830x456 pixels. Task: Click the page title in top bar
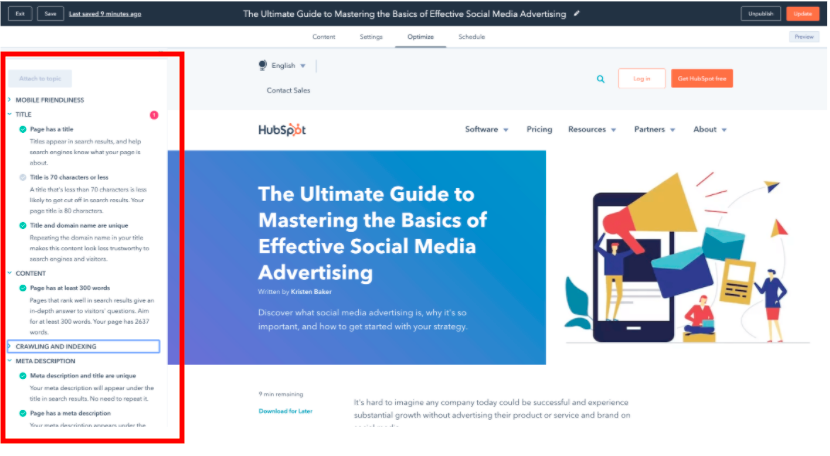[x=405, y=14]
